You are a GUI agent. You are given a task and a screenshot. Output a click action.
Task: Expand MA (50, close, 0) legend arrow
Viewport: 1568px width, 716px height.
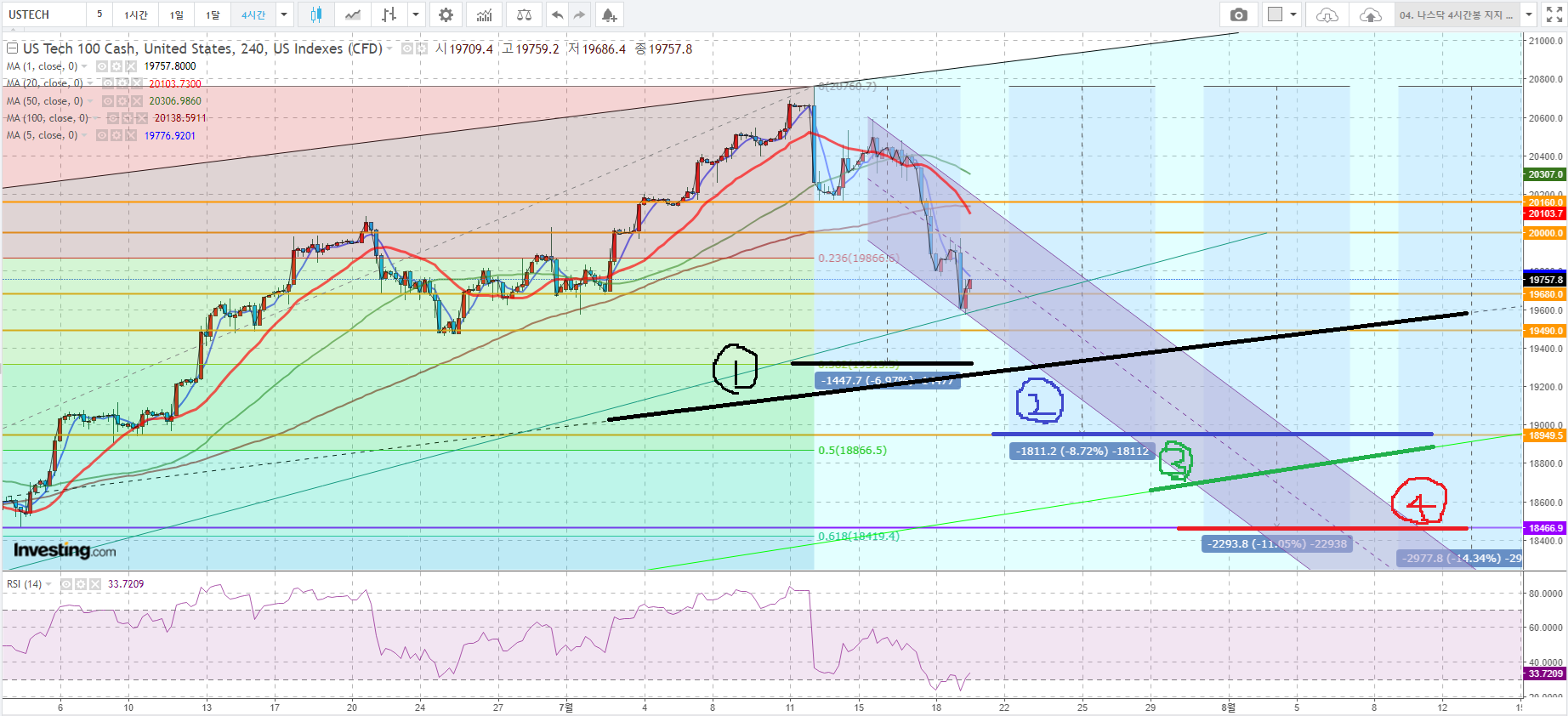pyautogui.click(x=90, y=101)
